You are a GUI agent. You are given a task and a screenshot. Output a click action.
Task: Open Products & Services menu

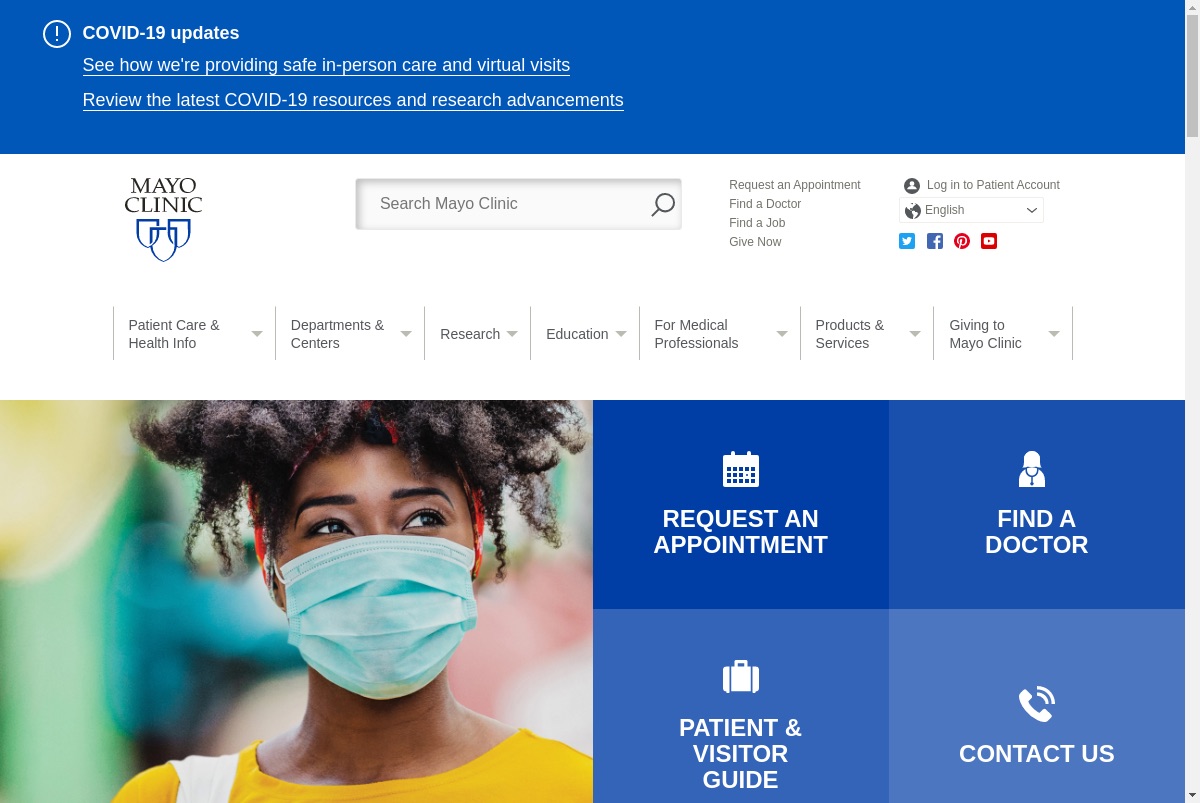850,334
